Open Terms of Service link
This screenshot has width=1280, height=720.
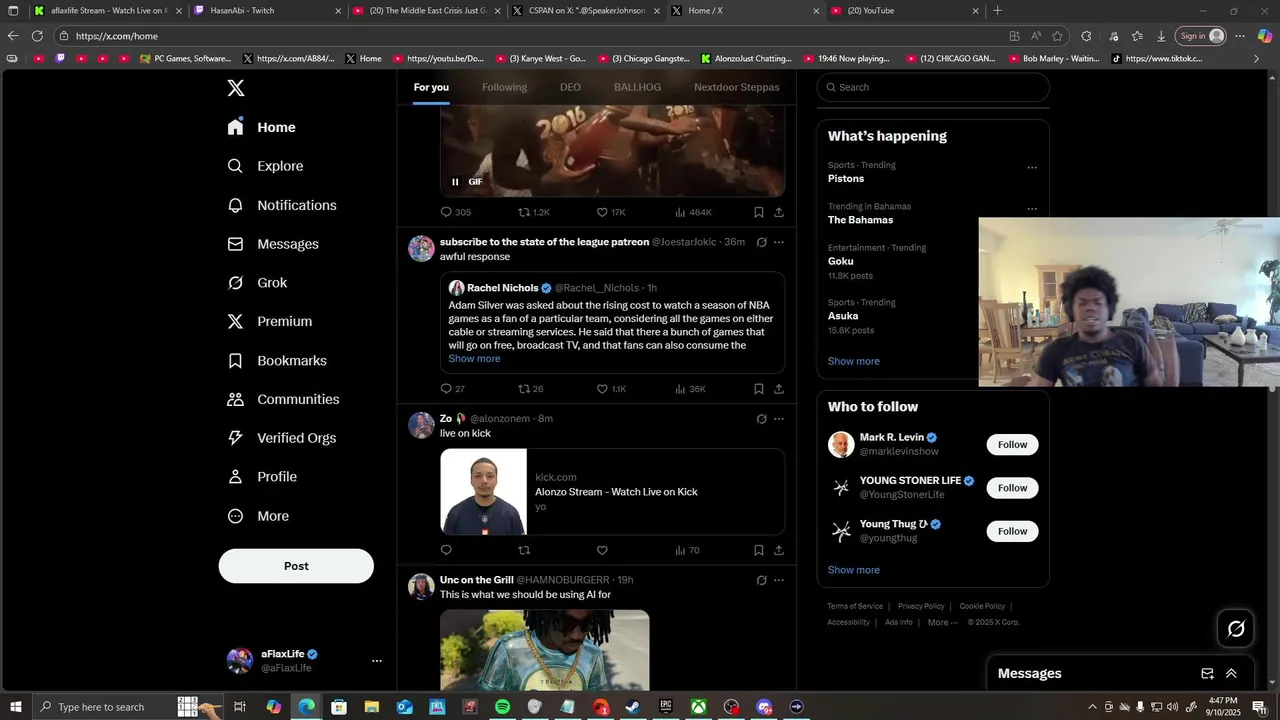coord(855,606)
